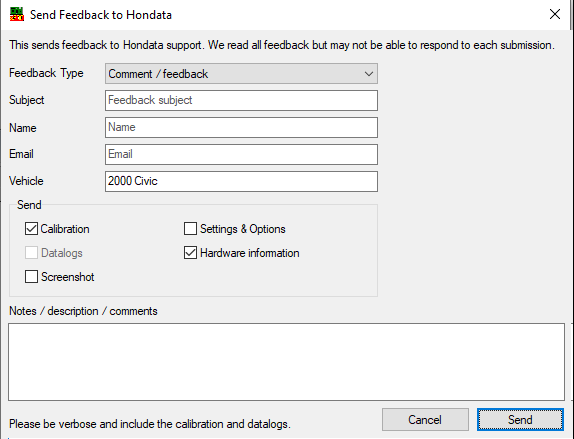Image resolution: width=574 pixels, height=439 pixels.
Task: Click the Send button
Action: 520,420
